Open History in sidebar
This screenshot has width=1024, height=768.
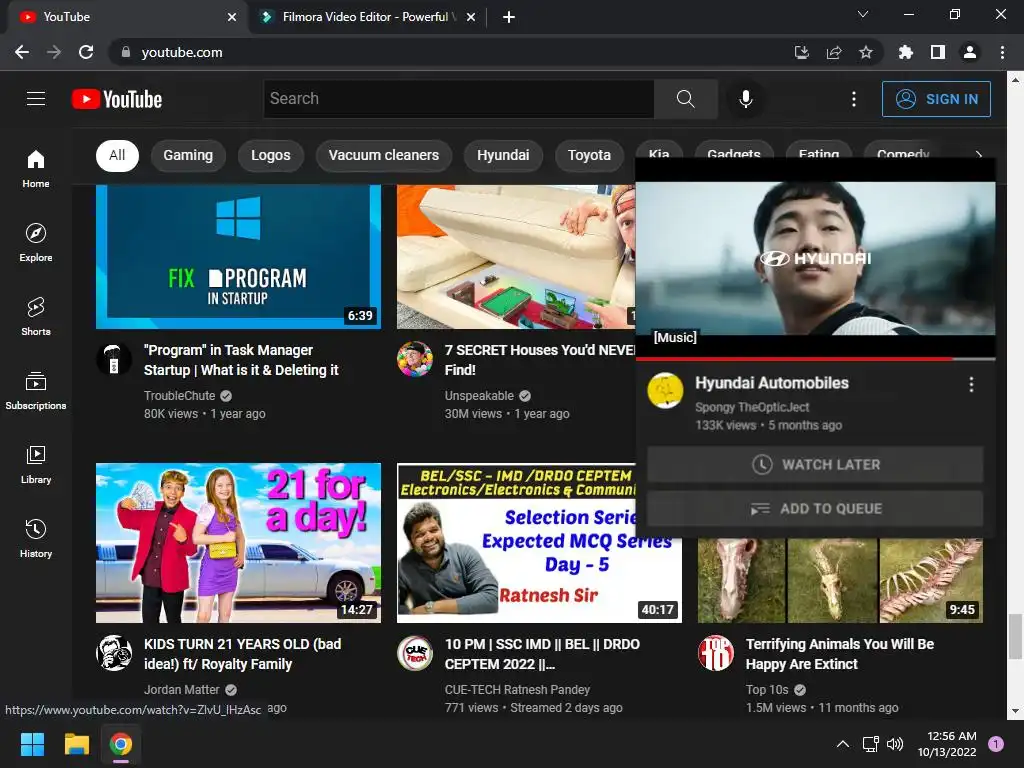pyautogui.click(x=36, y=538)
